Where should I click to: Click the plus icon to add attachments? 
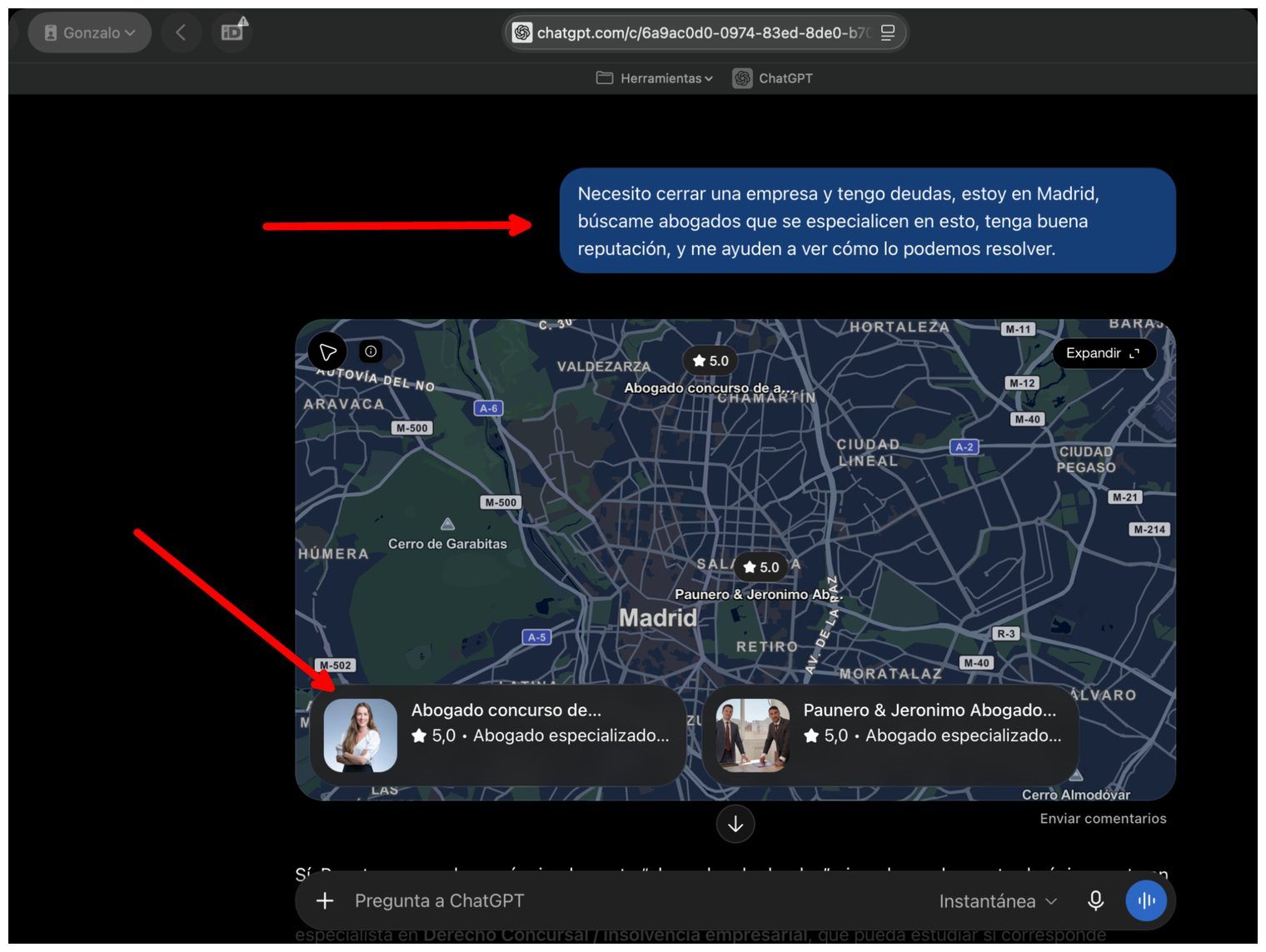(325, 900)
